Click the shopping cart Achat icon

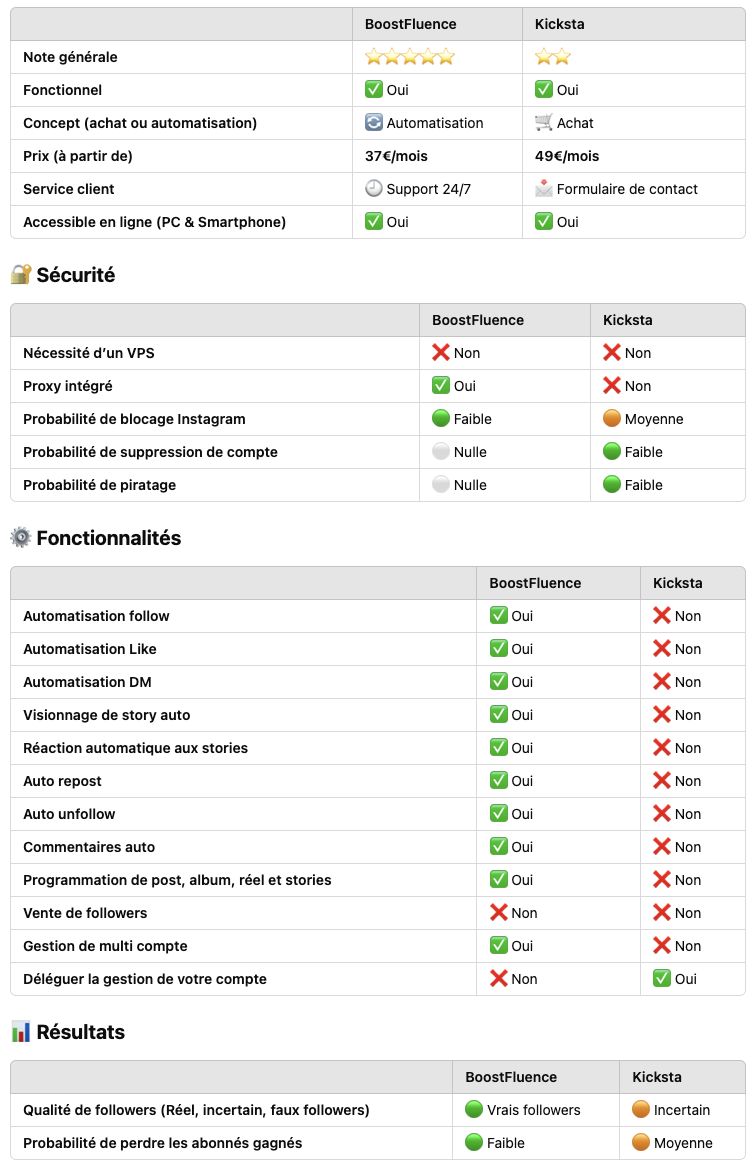543,123
